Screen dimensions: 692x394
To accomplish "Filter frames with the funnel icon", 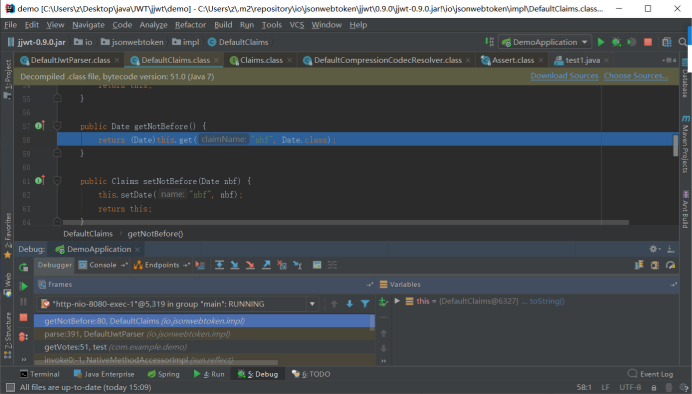I will pyautogui.click(x=365, y=304).
